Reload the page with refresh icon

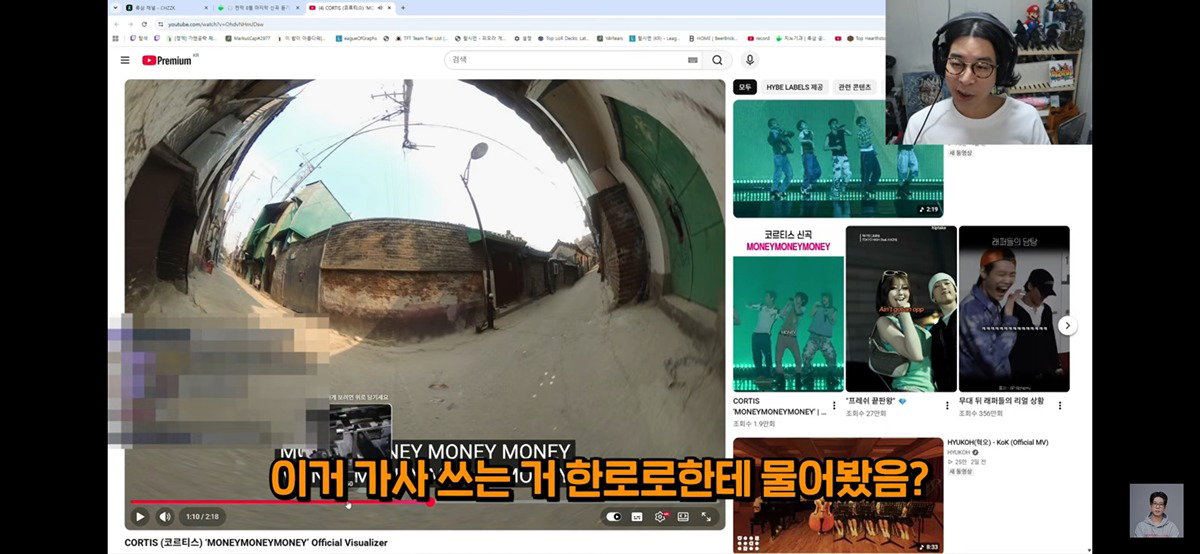(x=144, y=23)
